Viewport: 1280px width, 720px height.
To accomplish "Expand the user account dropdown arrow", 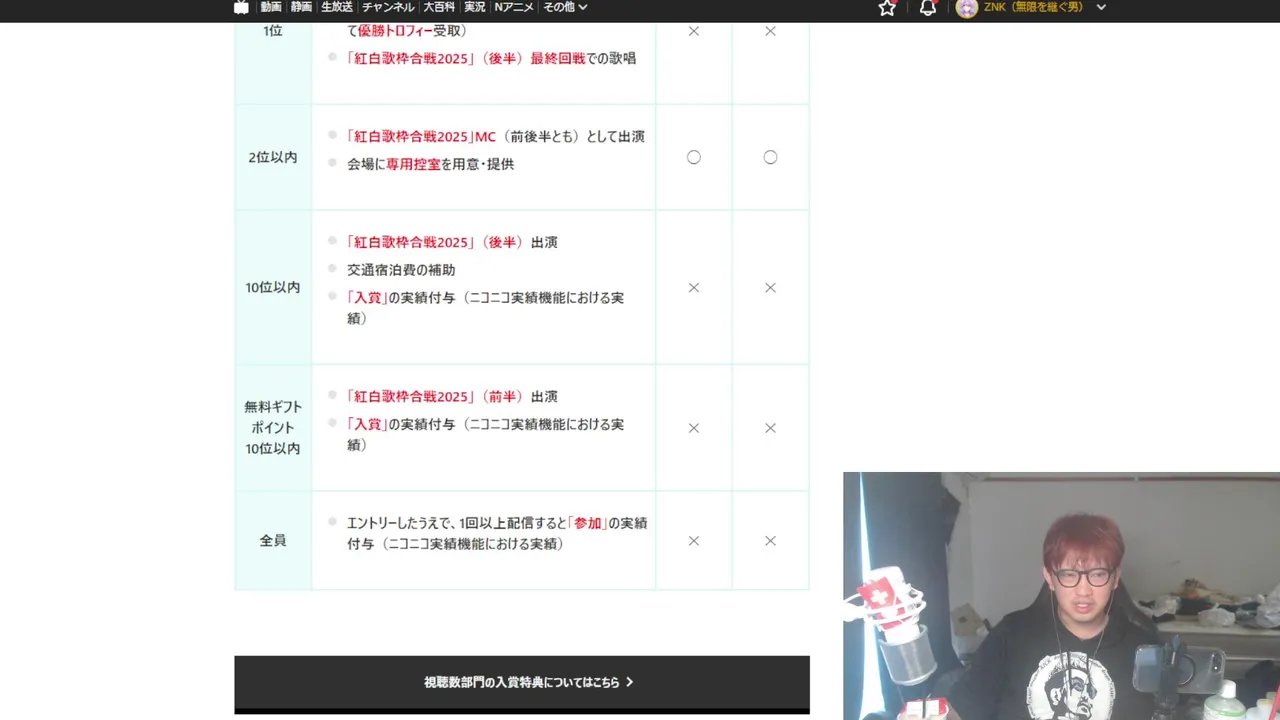I will point(1101,7).
